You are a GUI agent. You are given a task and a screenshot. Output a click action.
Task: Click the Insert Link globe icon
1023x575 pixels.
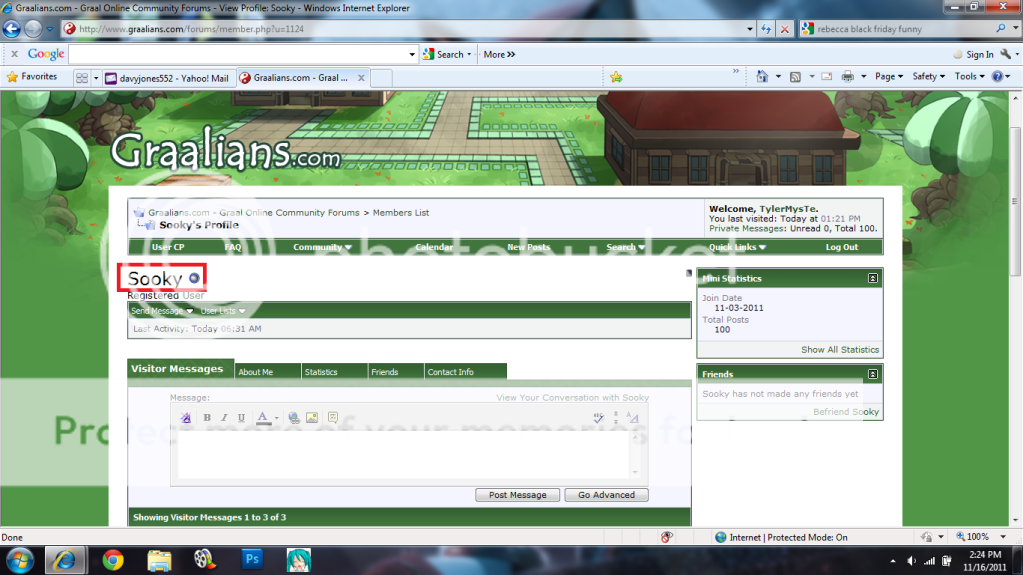coord(294,418)
